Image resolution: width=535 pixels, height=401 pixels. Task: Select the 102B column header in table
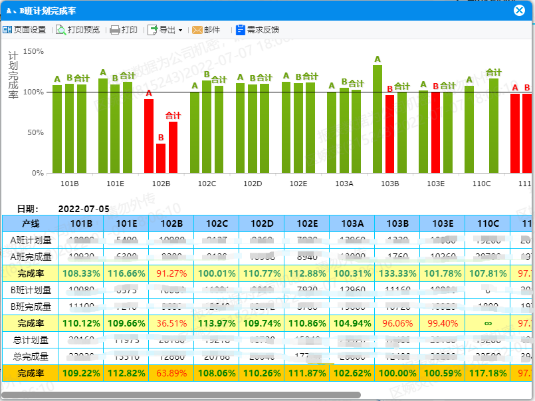pos(171,224)
